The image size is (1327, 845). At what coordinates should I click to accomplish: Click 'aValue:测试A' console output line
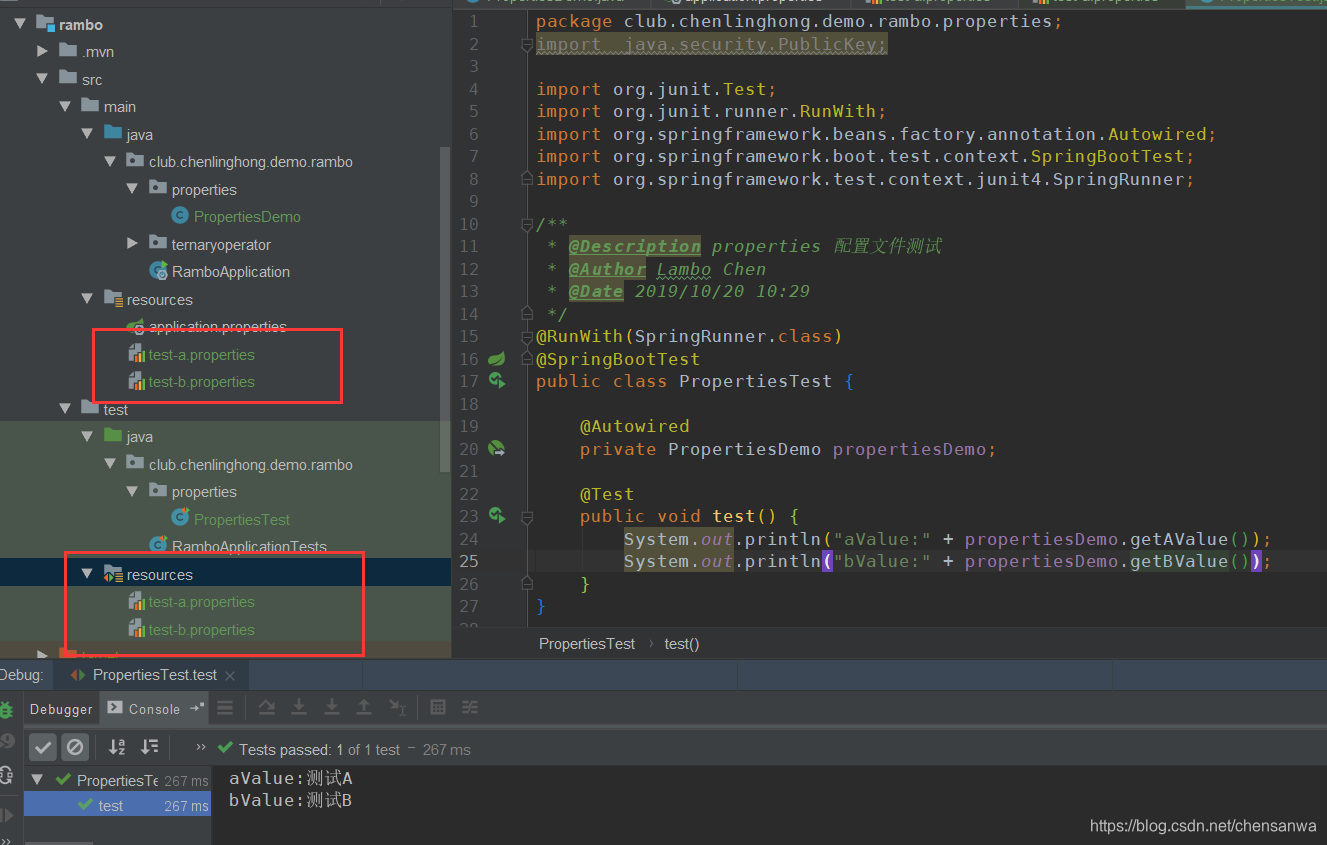pyautogui.click(x=291, y=778)
